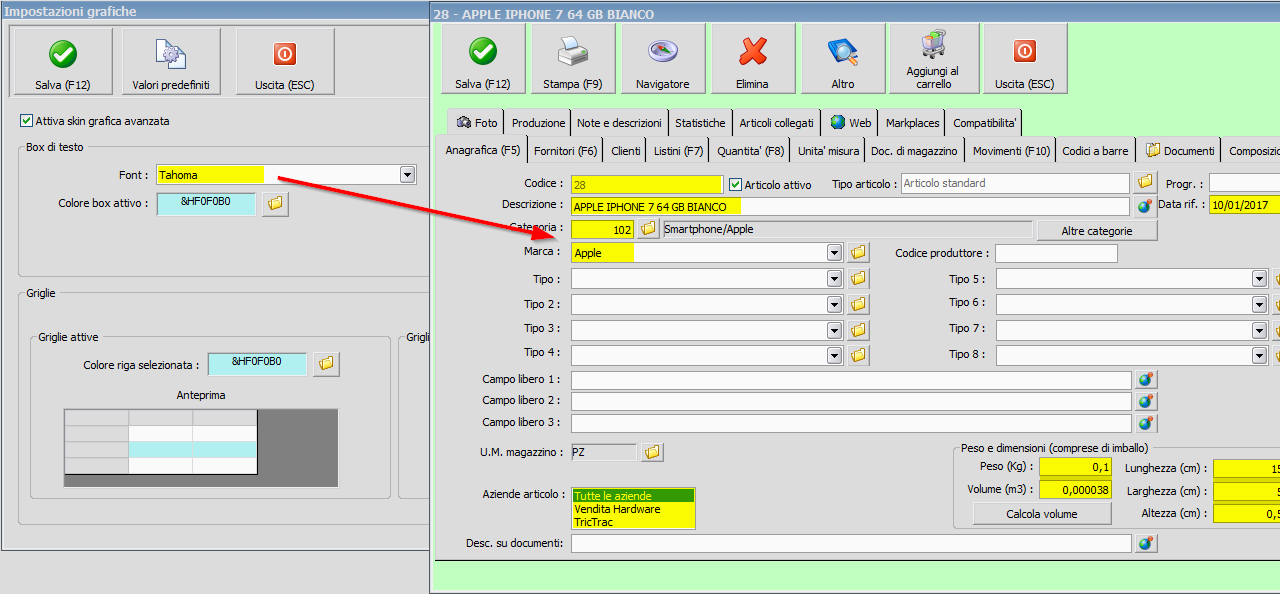Click Valori predefiniti in graphics settings
Screen dimensions: 1280x594
point(171,61)
